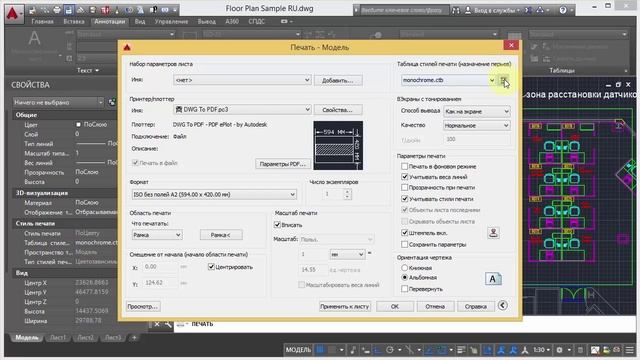This screenshot has width=640, height=360.
Task: Select Альбомная orientation
Action: [404, 278]
